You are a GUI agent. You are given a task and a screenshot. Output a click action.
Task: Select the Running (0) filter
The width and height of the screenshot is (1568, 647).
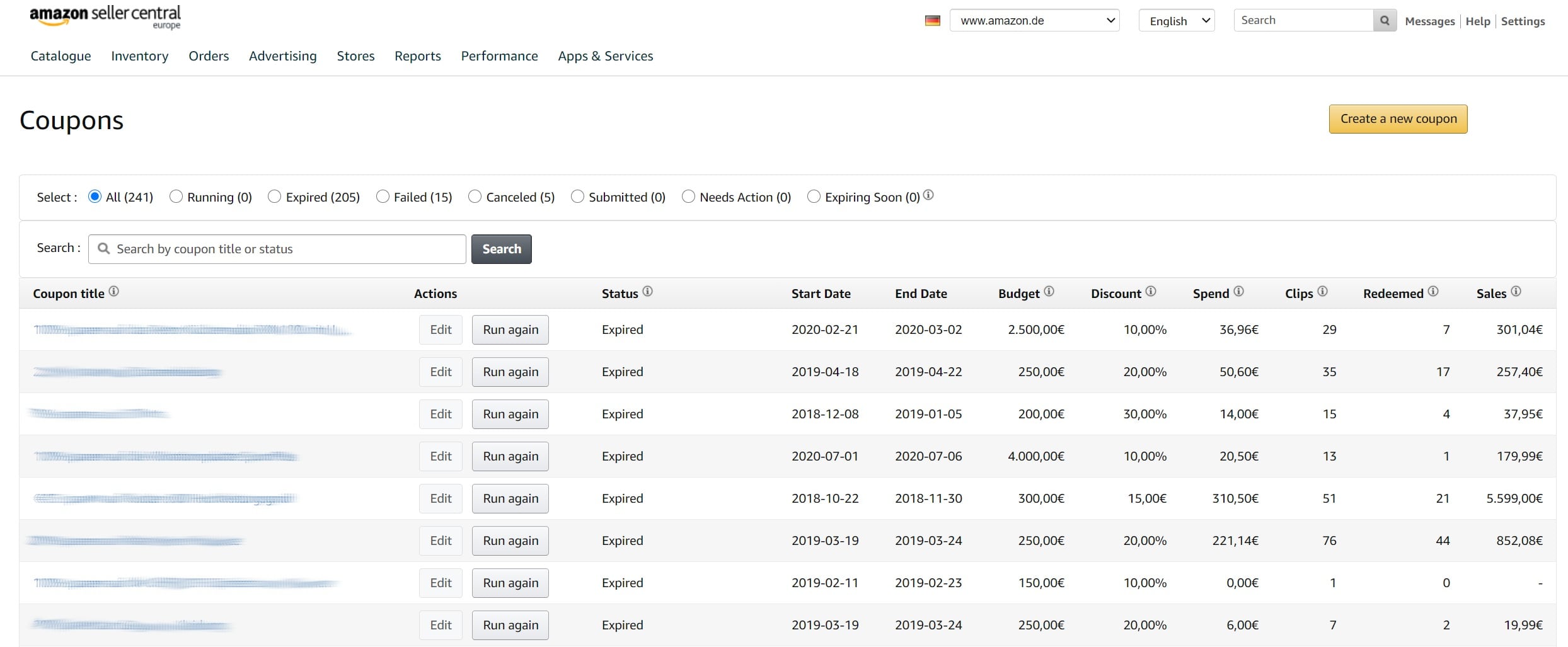click(x=176, y=197)
